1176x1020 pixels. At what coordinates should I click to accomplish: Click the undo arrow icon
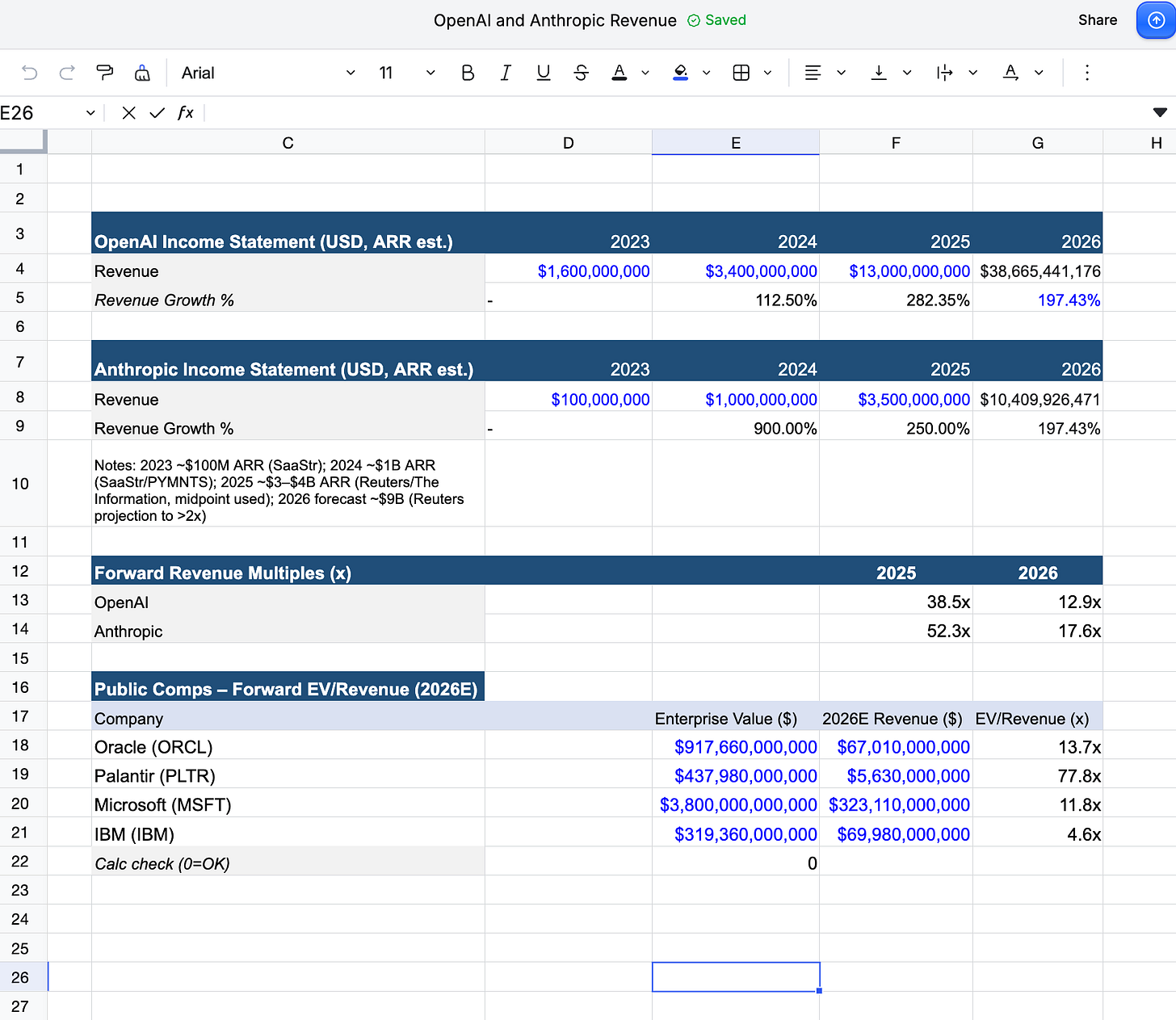click(x=30, y=73)
